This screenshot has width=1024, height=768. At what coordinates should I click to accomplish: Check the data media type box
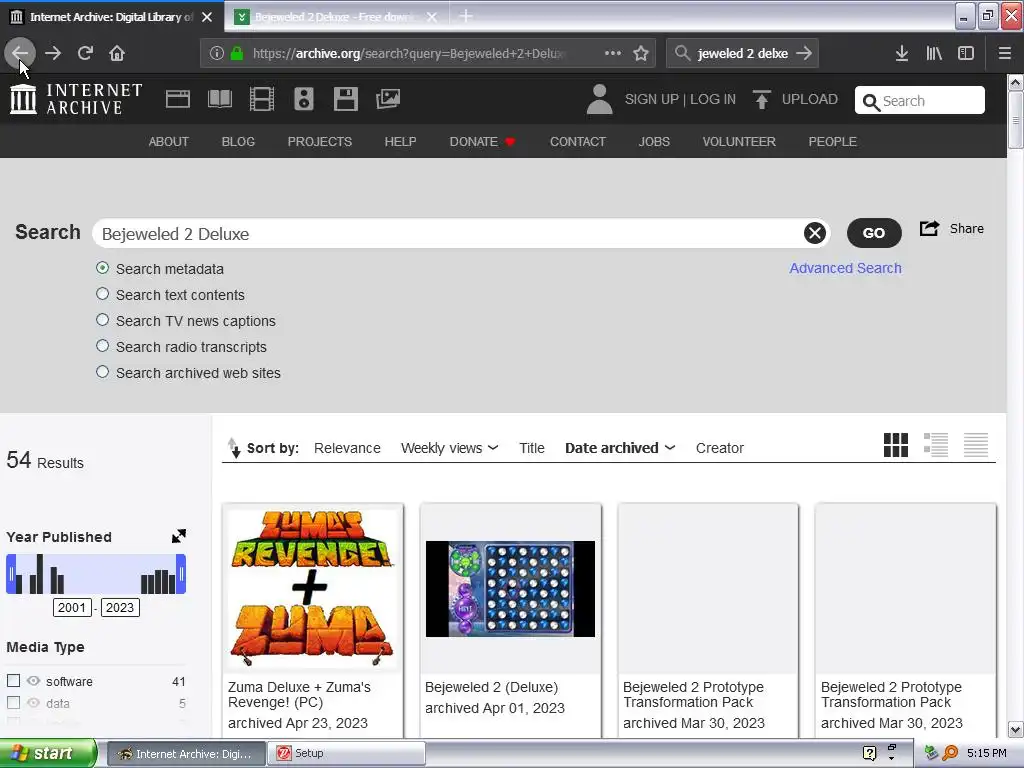point(13,703)
